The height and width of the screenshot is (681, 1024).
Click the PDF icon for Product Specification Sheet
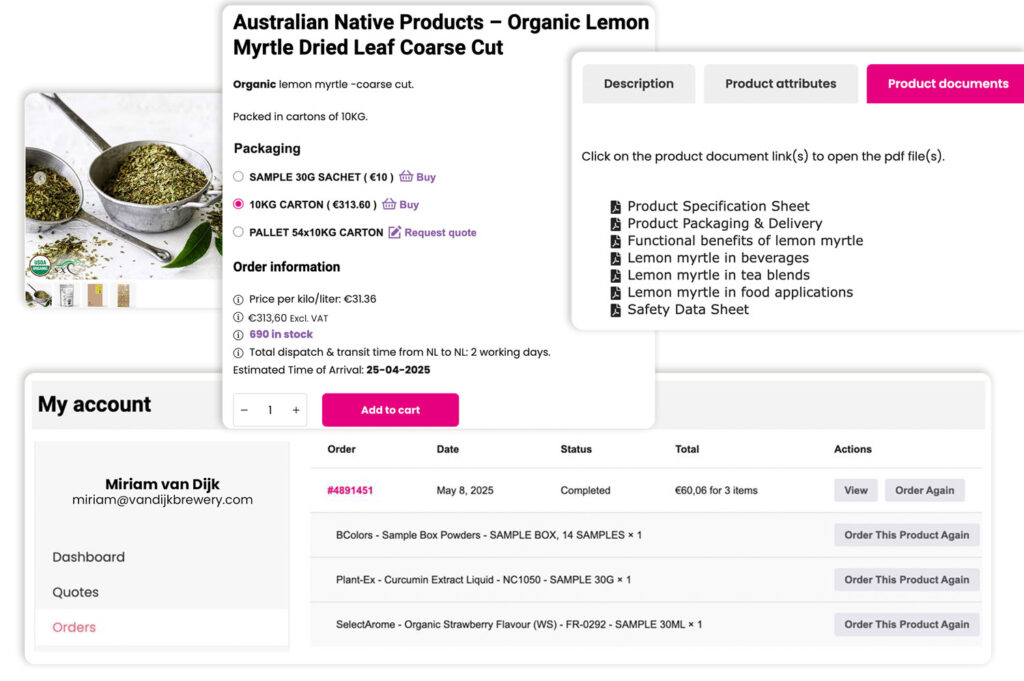pos(618,205)
